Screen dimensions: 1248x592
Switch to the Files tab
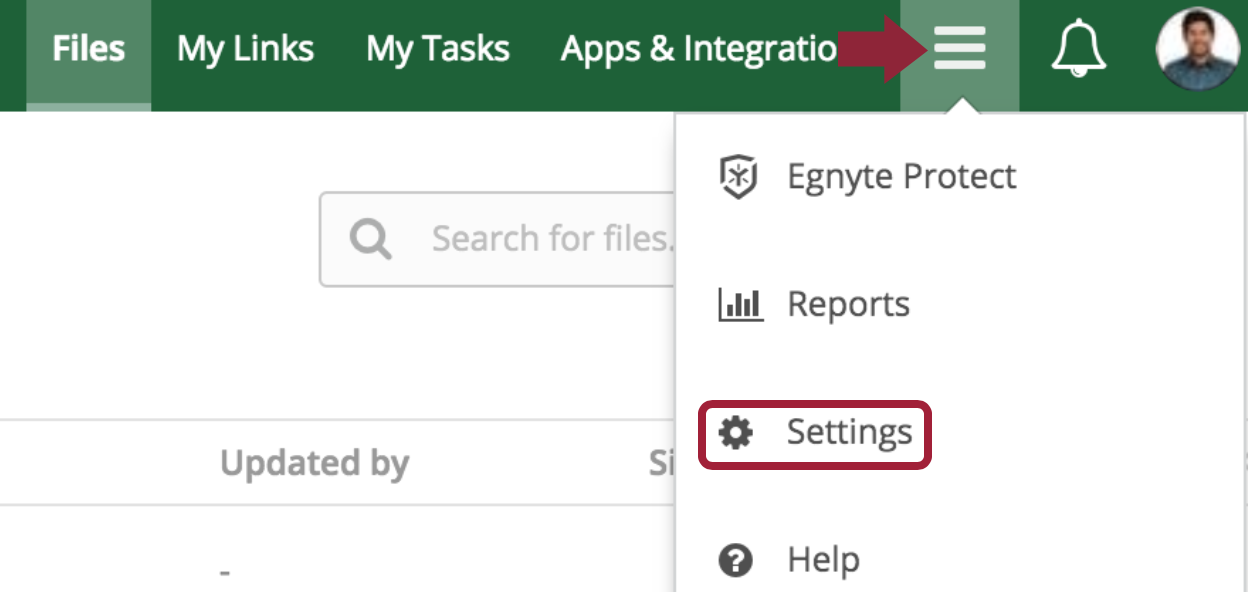88,48
